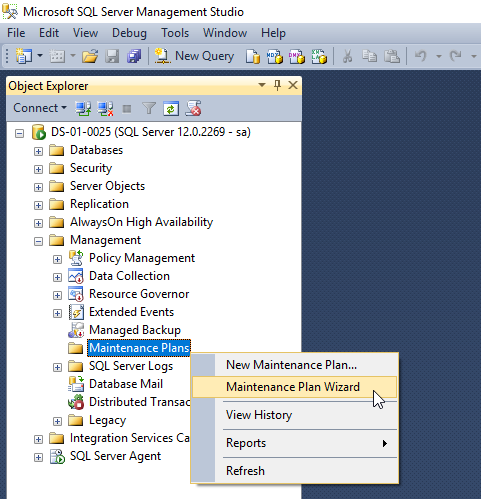Expand the Resource Governor node

click(57, 295)
